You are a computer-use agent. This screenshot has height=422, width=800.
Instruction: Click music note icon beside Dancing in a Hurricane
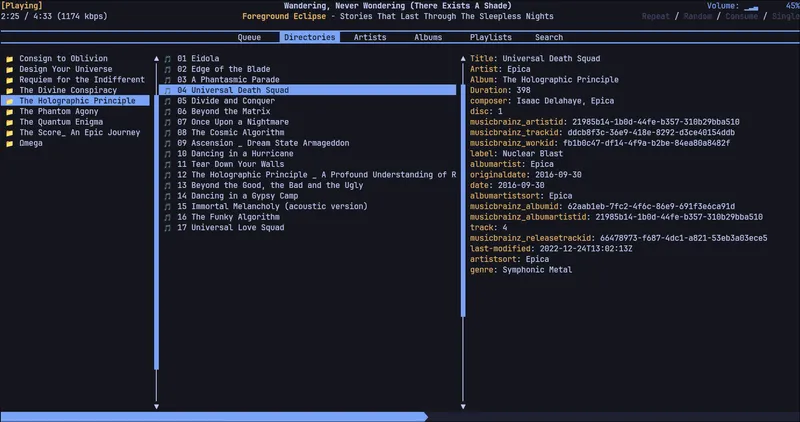[x=167, y=154]
